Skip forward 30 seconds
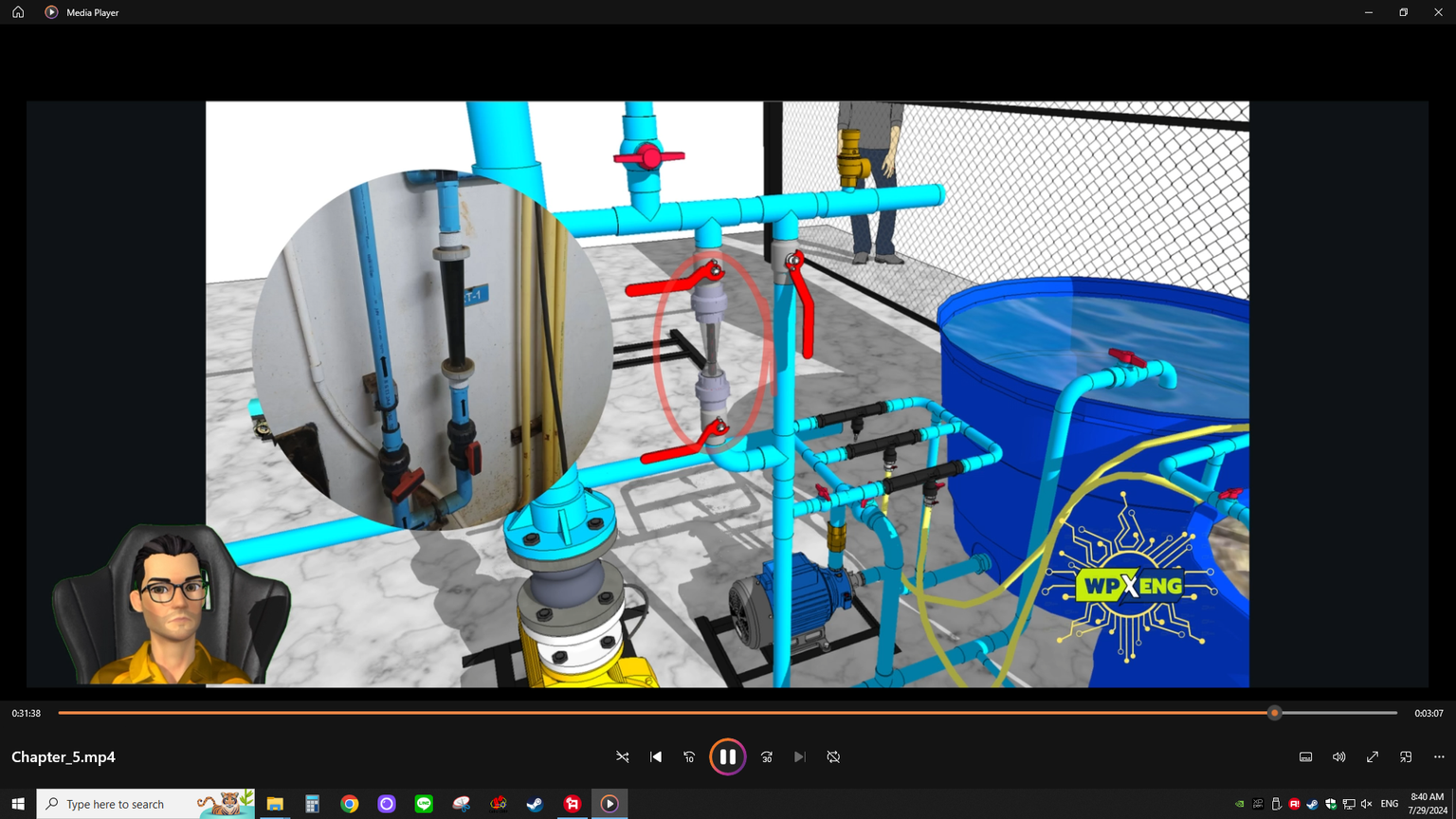Screen dimensions: 1456x819 pos(767,756)
